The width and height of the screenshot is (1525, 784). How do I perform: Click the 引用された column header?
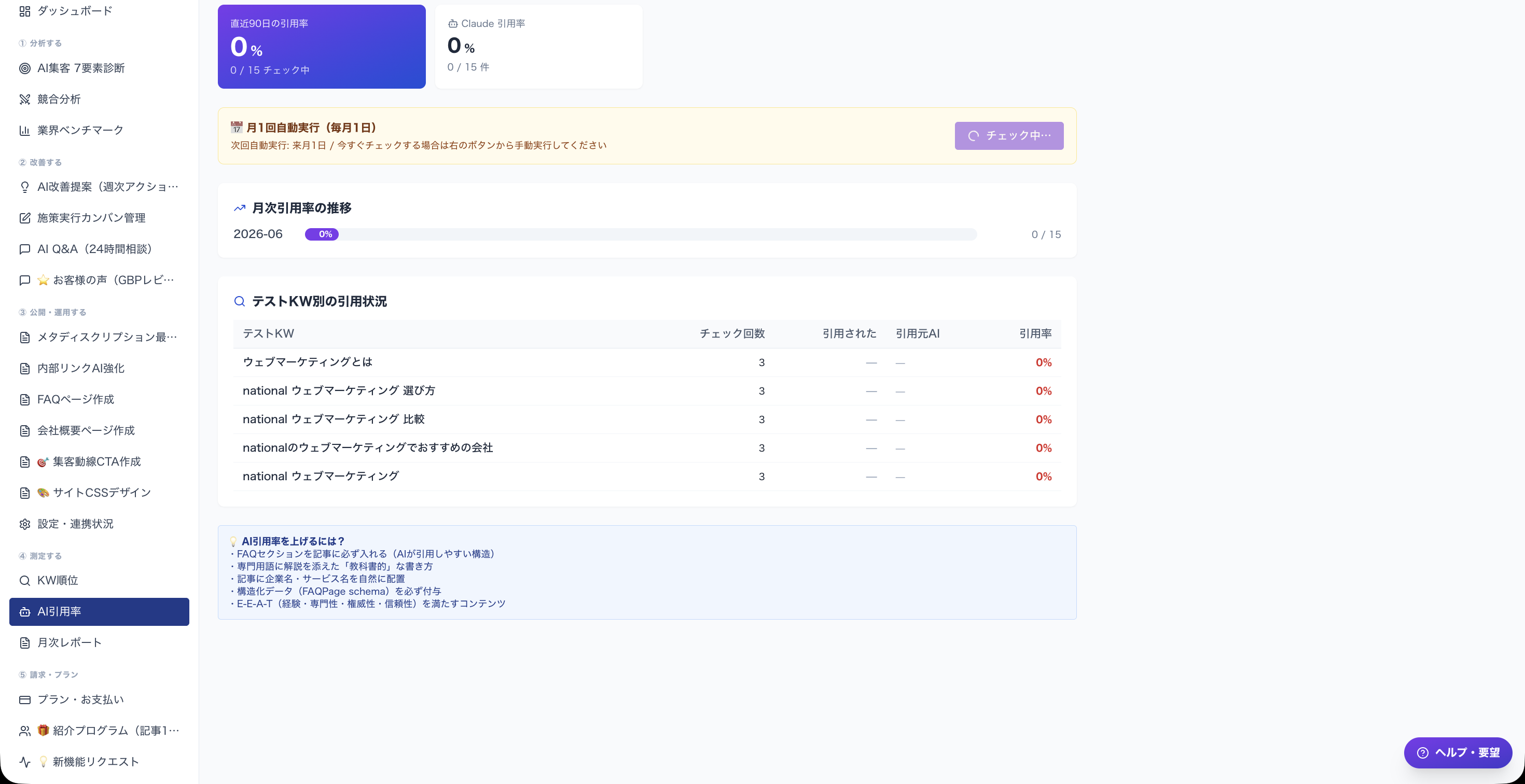[849, 334]
